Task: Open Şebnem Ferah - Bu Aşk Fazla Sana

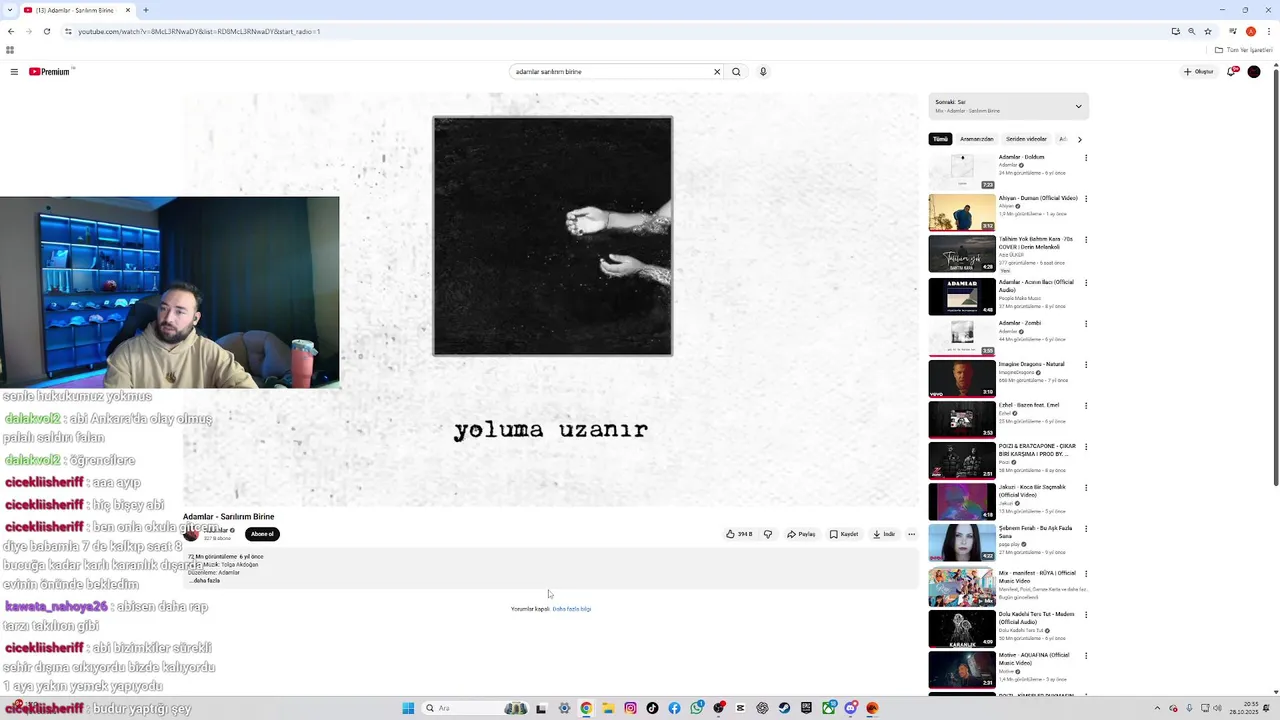Action: point(1035,532)
